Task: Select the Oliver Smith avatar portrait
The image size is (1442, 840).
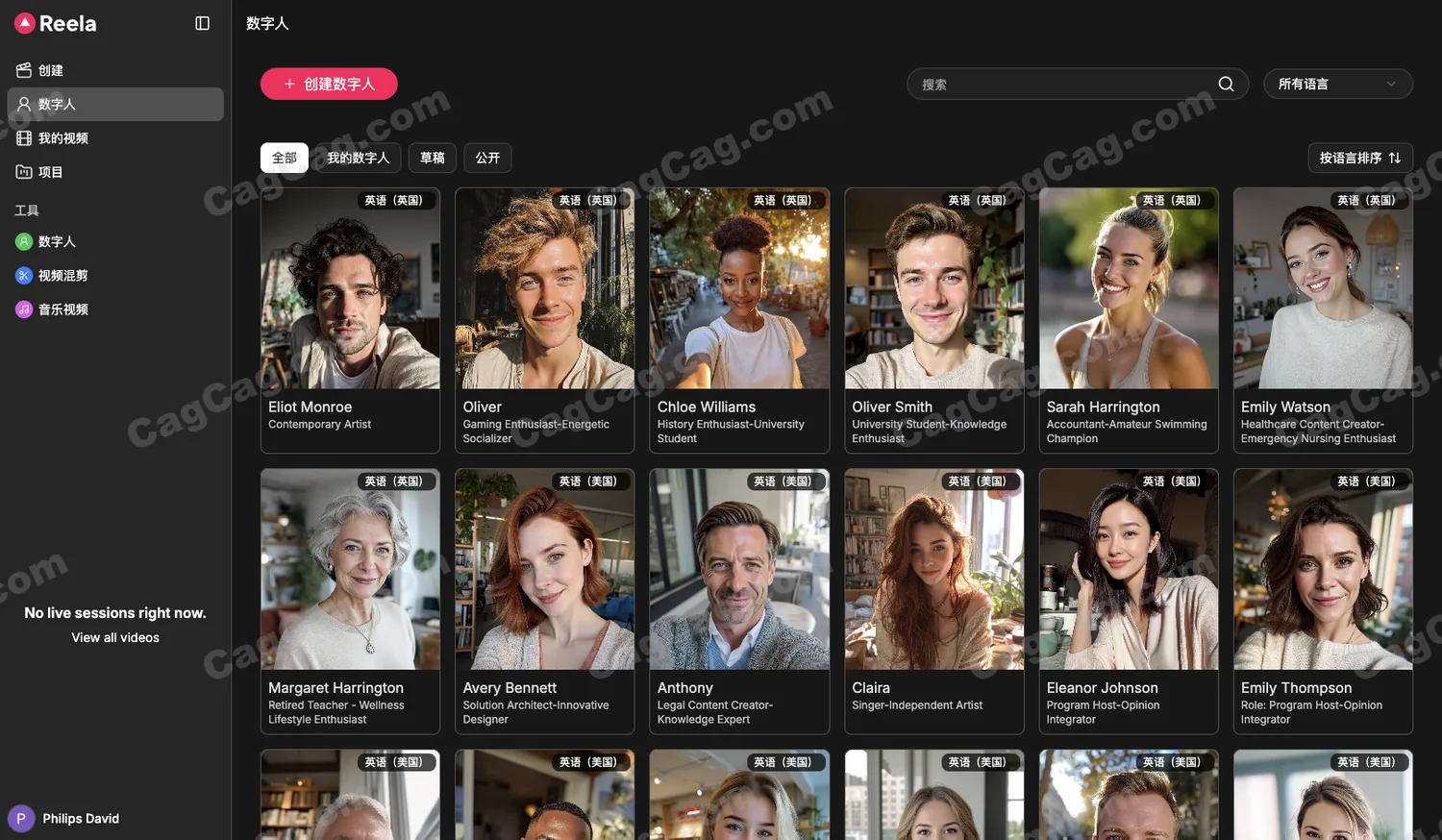Action: tap(934, 288)
